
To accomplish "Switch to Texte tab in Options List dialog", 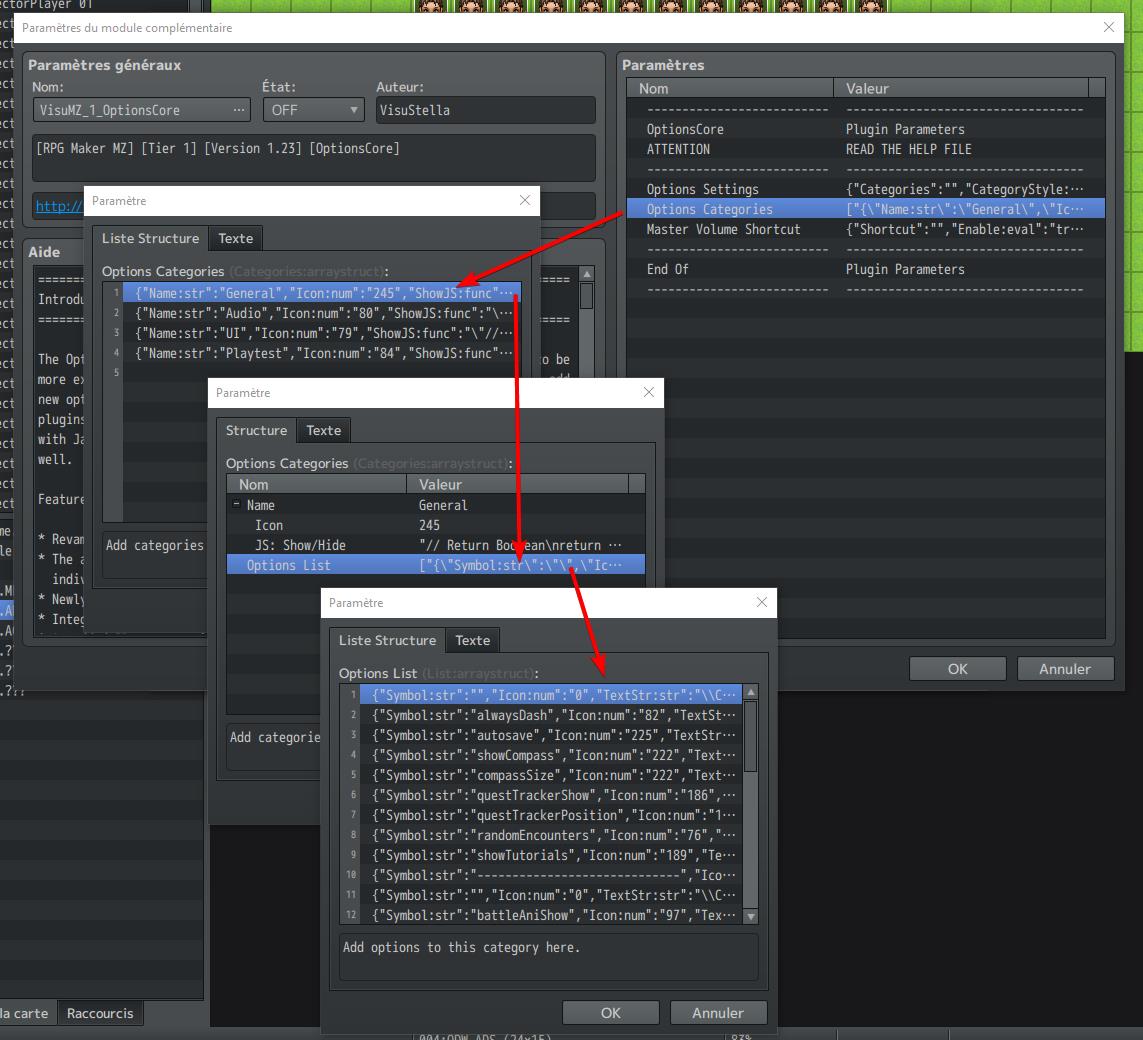I will pos(472,641).
